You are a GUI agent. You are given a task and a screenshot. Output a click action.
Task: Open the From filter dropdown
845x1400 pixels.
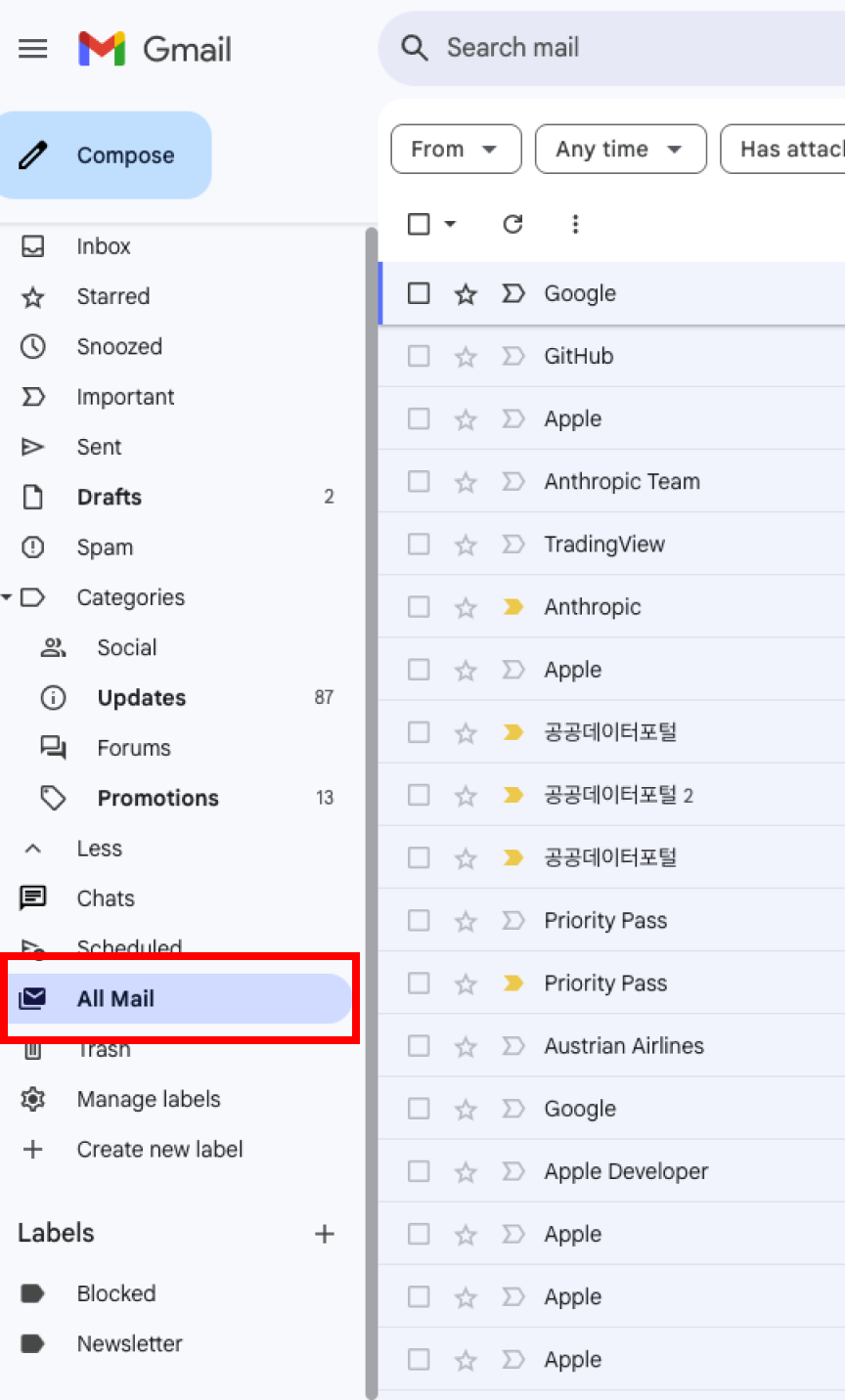455,150
